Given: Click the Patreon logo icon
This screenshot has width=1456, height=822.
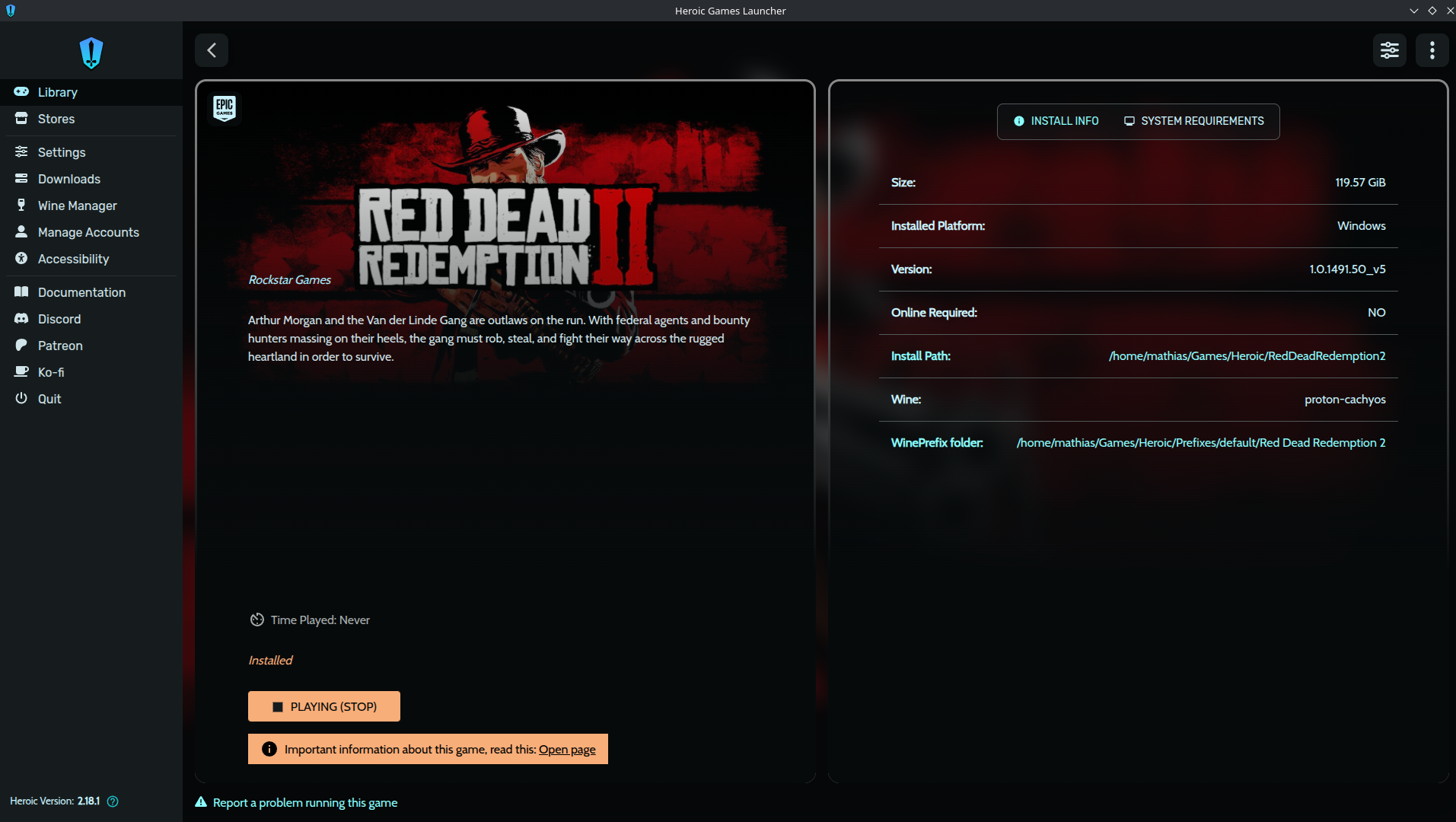Looking at the screenshot, I should 21,345.
